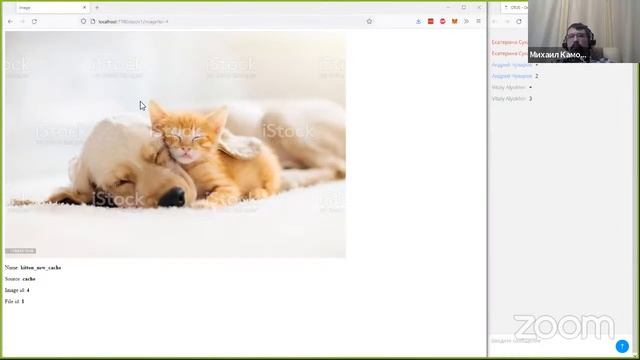Go back in the left browser window
This screenshot has height=360, width=640.
11,22
